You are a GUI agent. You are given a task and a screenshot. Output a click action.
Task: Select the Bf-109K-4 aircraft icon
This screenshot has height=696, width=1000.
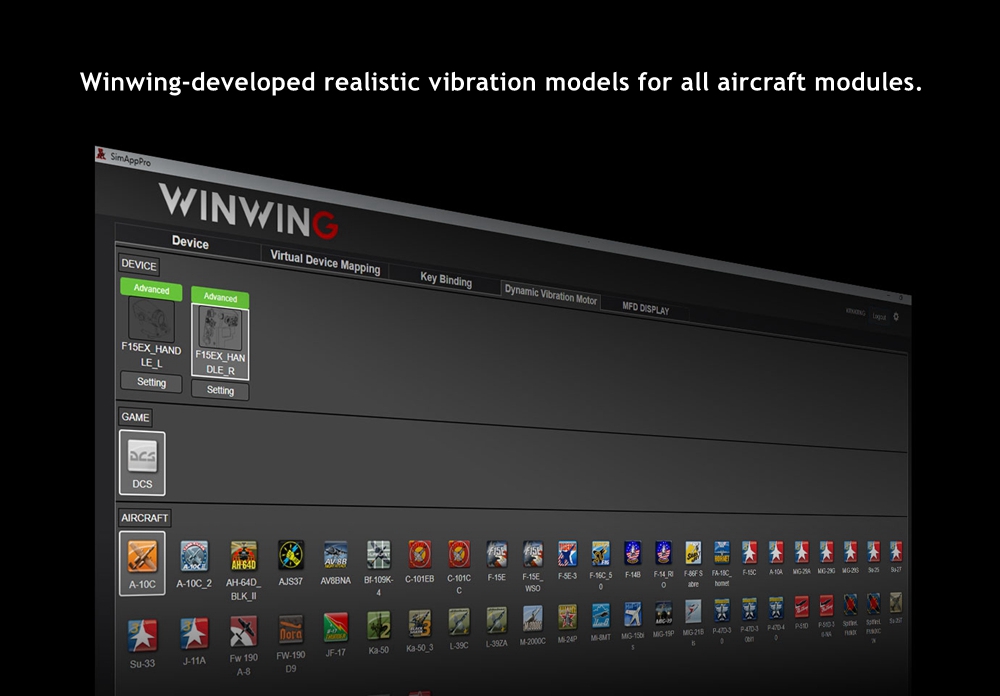click(x=378, y=555)
